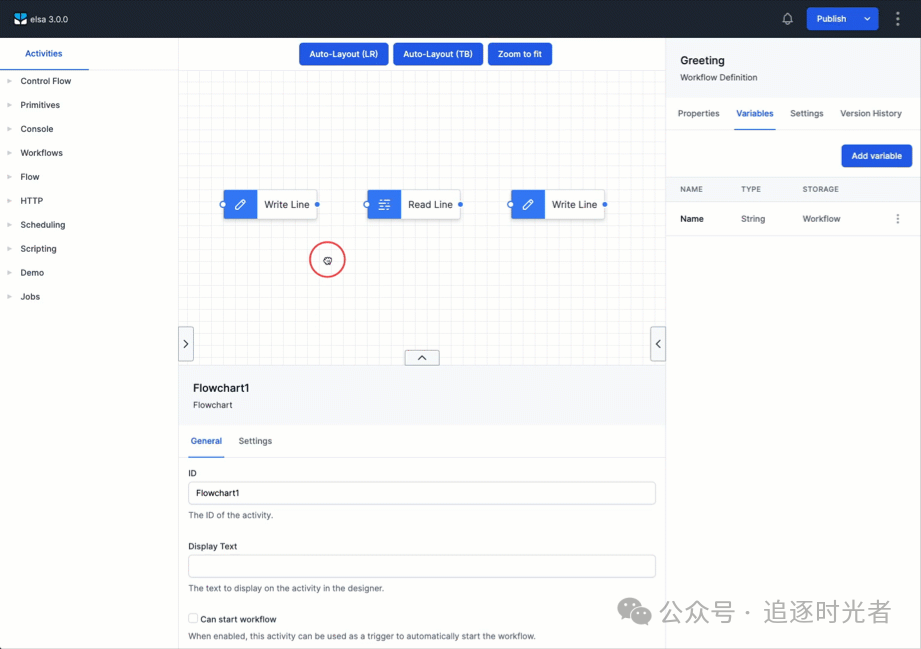This screenshot has width=921, height=649.
Task: Click the Greeting workflow title
Action: (x=702, y=60)
